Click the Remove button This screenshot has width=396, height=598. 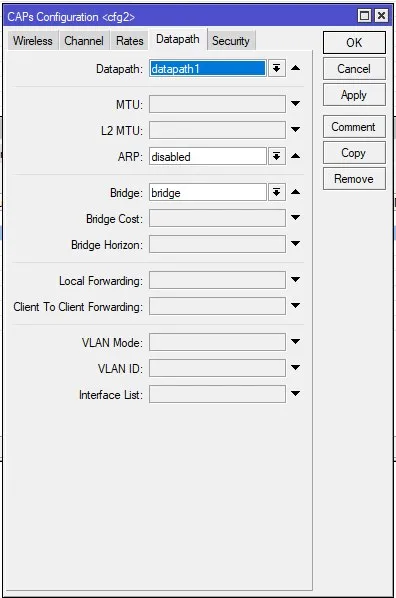pyautogui.click(x=354, y=178)
